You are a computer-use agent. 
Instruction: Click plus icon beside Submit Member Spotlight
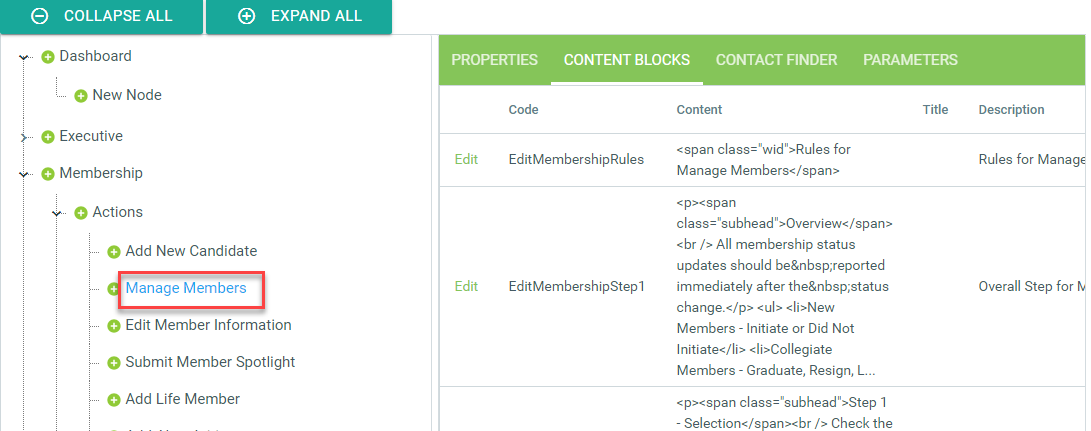point(114,363)
